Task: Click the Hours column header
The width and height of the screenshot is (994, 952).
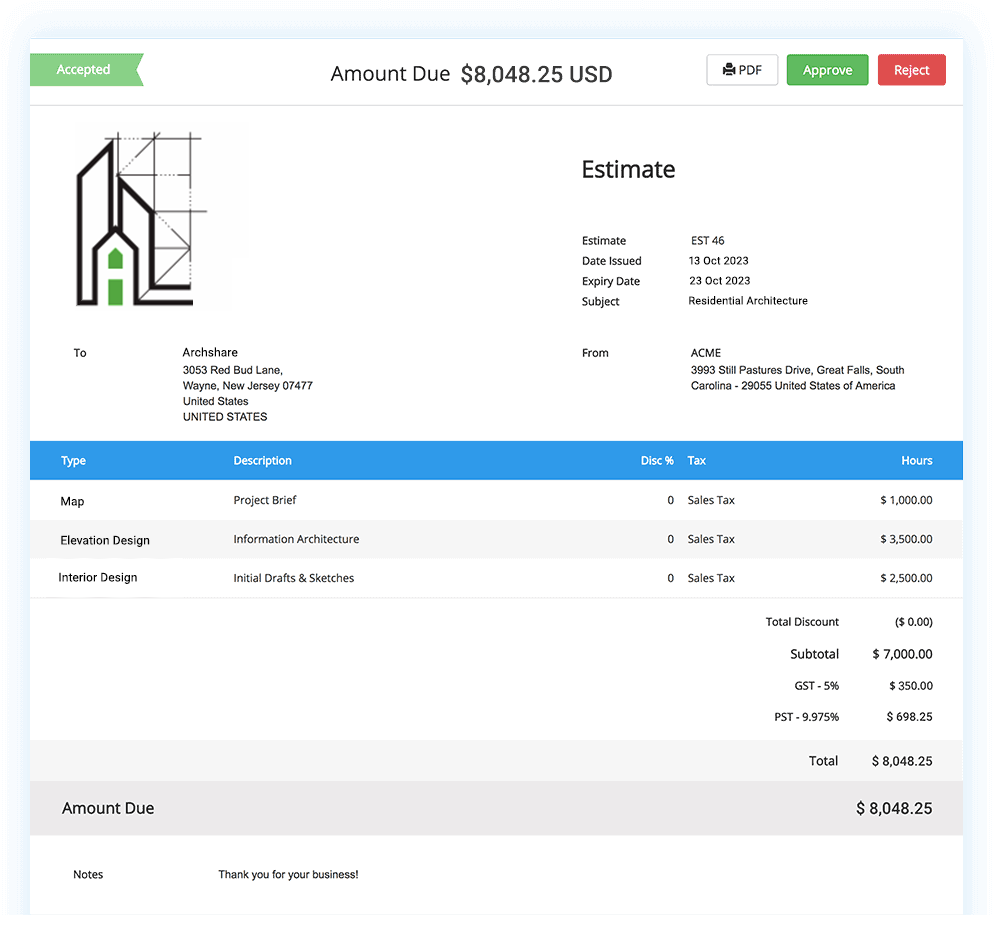Action: tap(916, 461)
